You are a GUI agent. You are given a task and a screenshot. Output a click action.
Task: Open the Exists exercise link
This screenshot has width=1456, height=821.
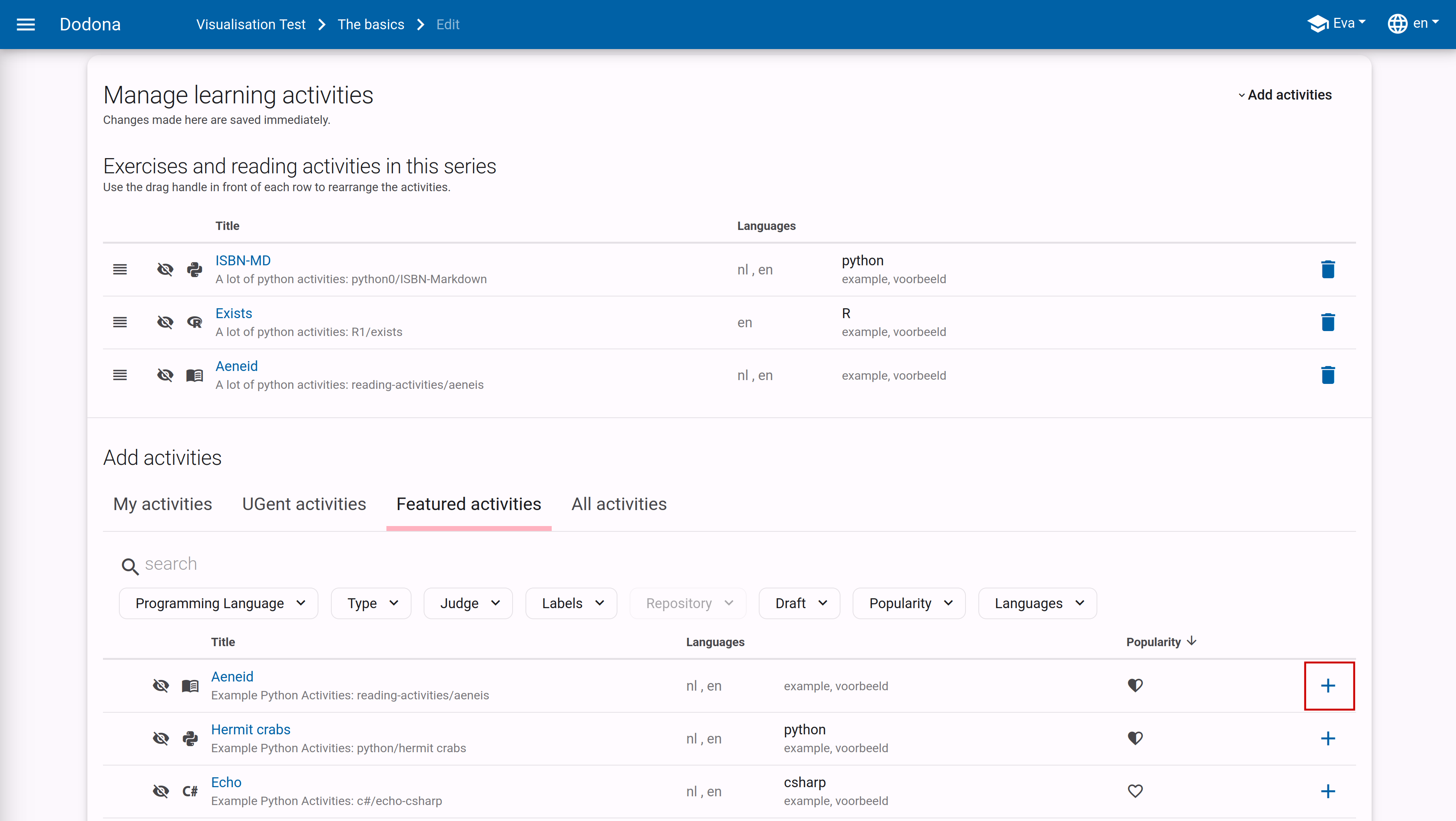[233, 313]
